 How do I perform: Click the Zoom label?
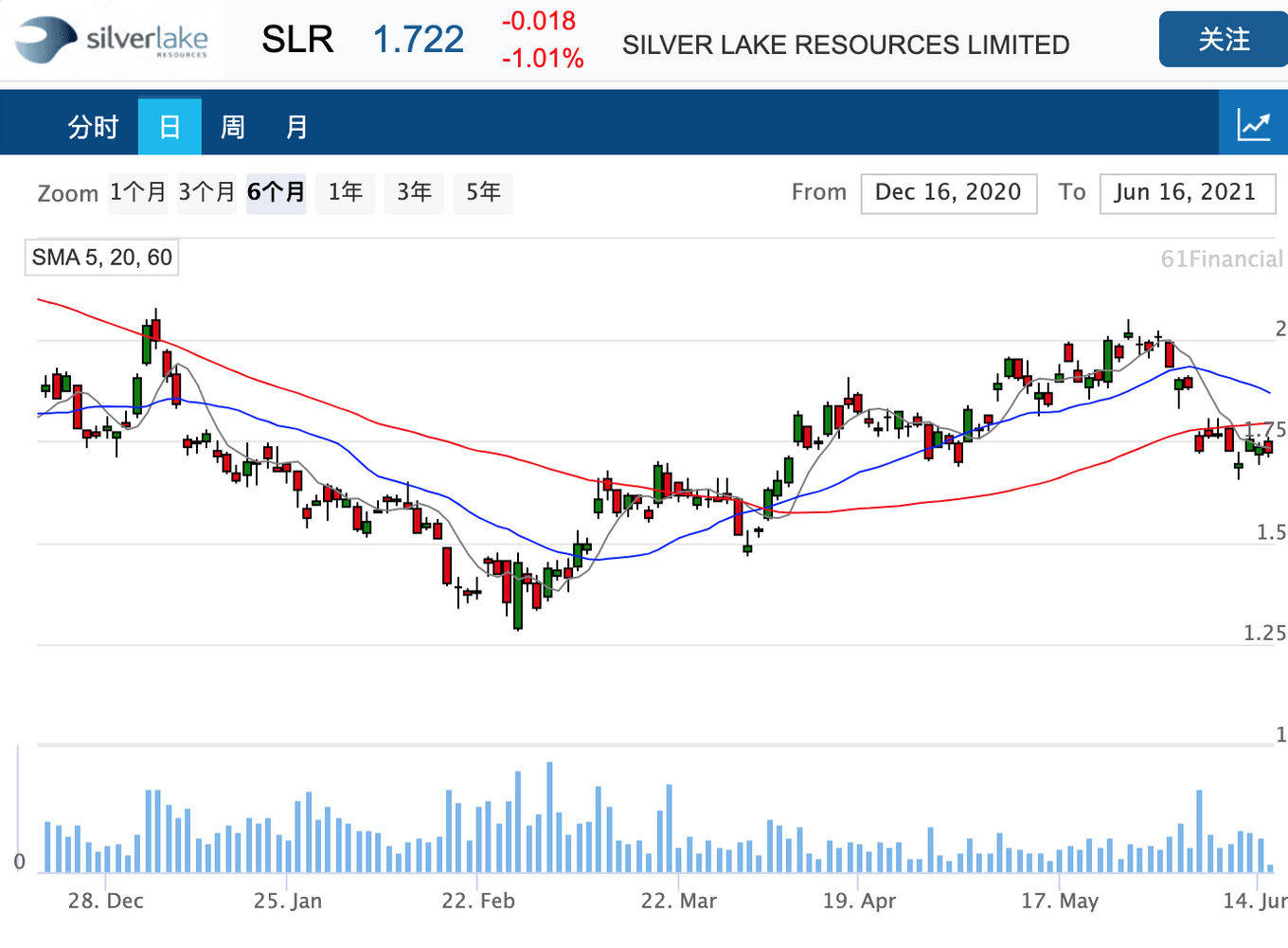click(67, 193)
